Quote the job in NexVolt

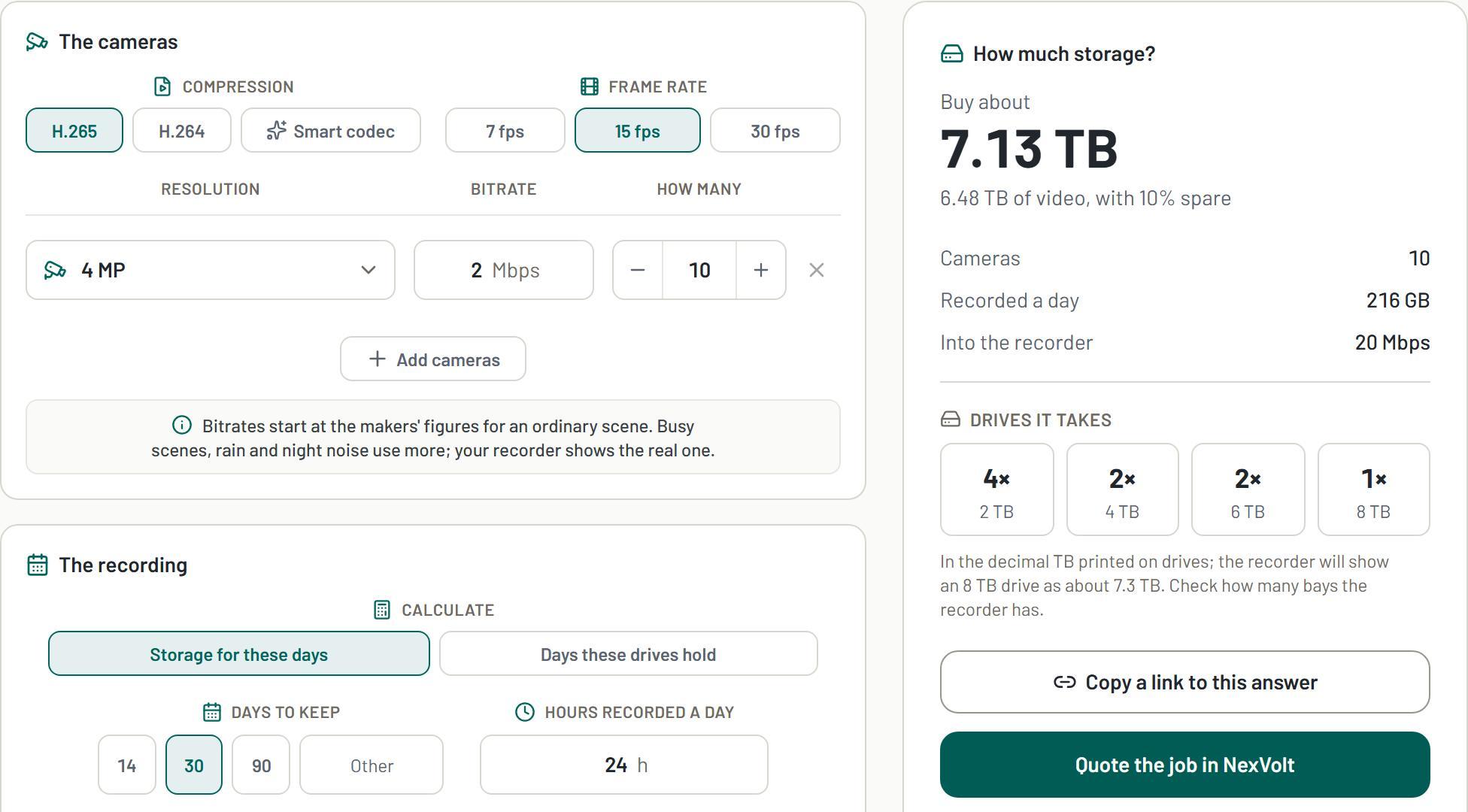(x=1185, y=765)
